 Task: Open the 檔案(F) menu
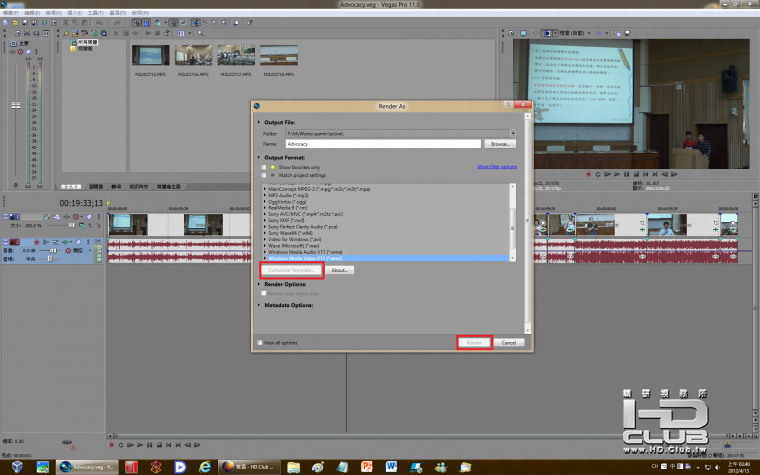coord(11,13)
